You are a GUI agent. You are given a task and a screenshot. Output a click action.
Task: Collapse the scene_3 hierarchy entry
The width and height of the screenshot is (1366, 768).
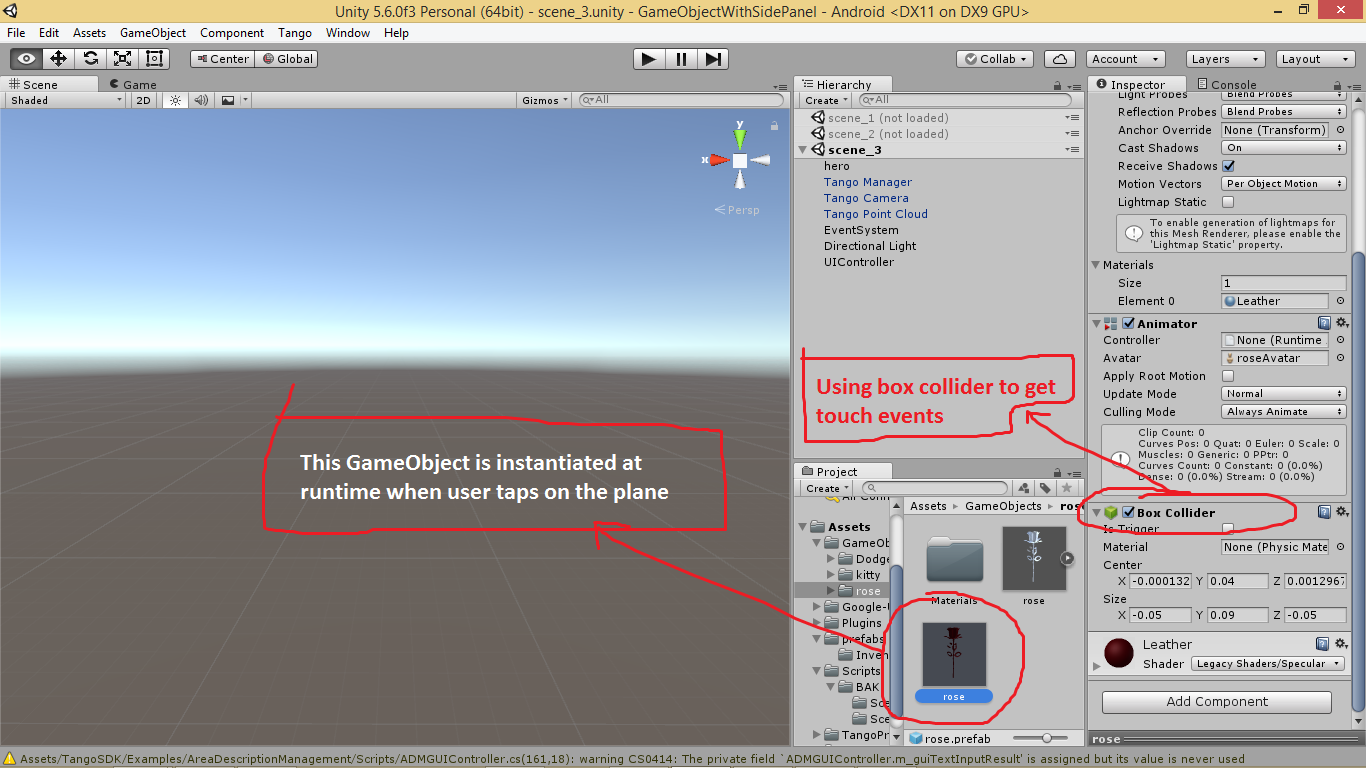[803, 150]
